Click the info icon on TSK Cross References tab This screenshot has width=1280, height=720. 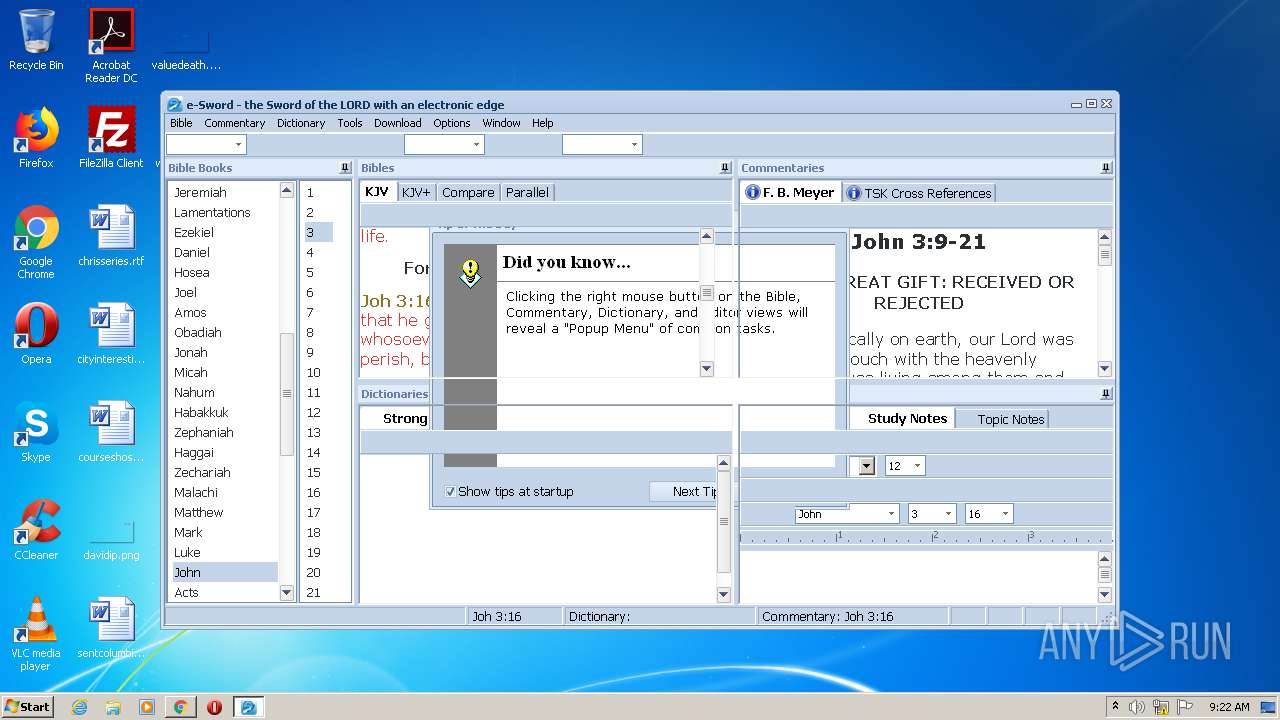tap(854, 193)
